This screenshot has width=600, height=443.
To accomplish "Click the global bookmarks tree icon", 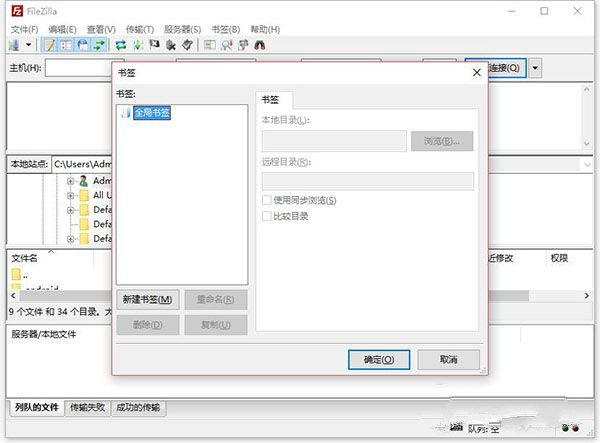I will pyautogui.click(x=126, y=113).
